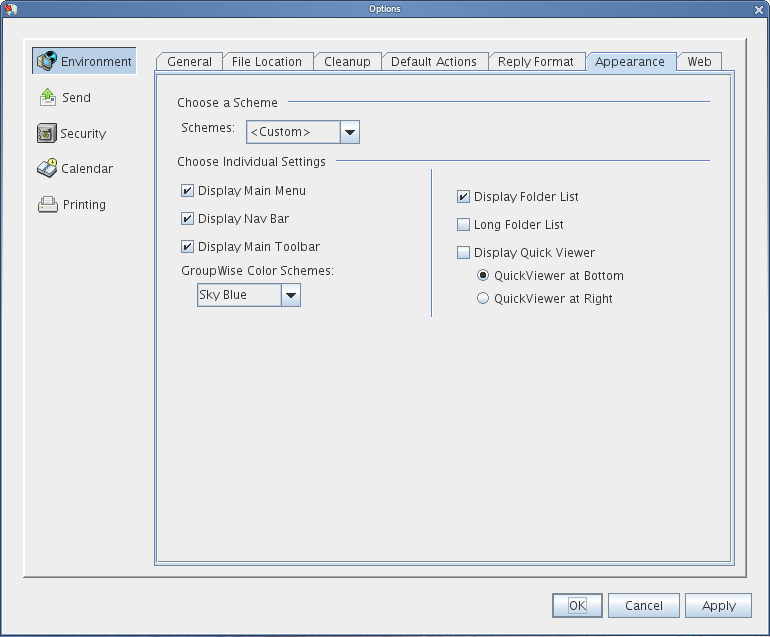The height and width of the screenshot is (637, 770).
Task: Click the Apply button
Action: coord(718,606)
